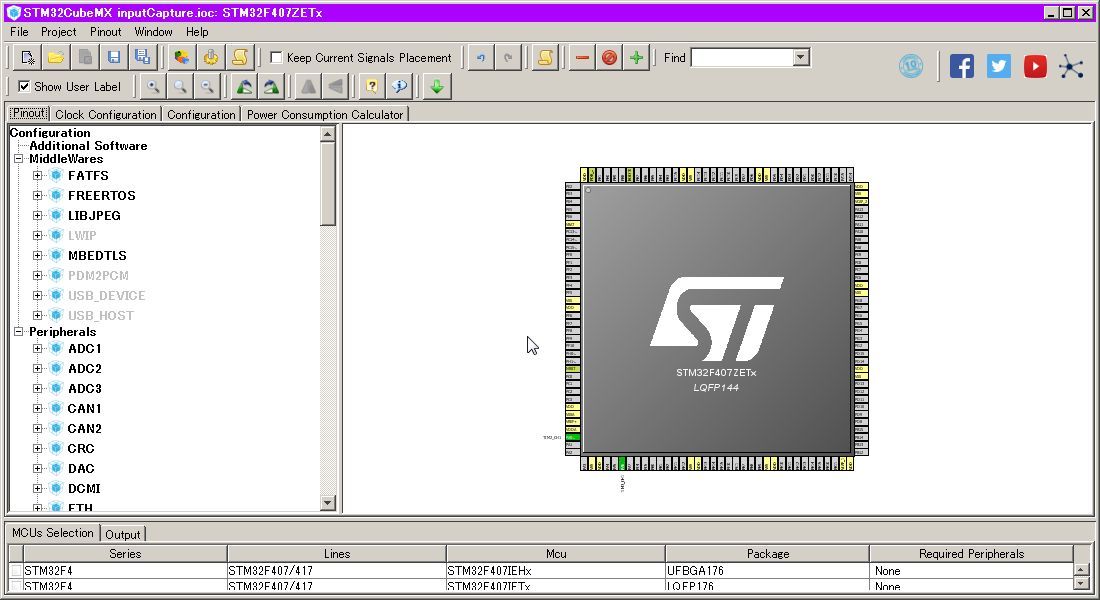Tick the checkbox for the STM32F407IEHx row
The height and width of the screenshot is (600, 1100).
point(15,571)
